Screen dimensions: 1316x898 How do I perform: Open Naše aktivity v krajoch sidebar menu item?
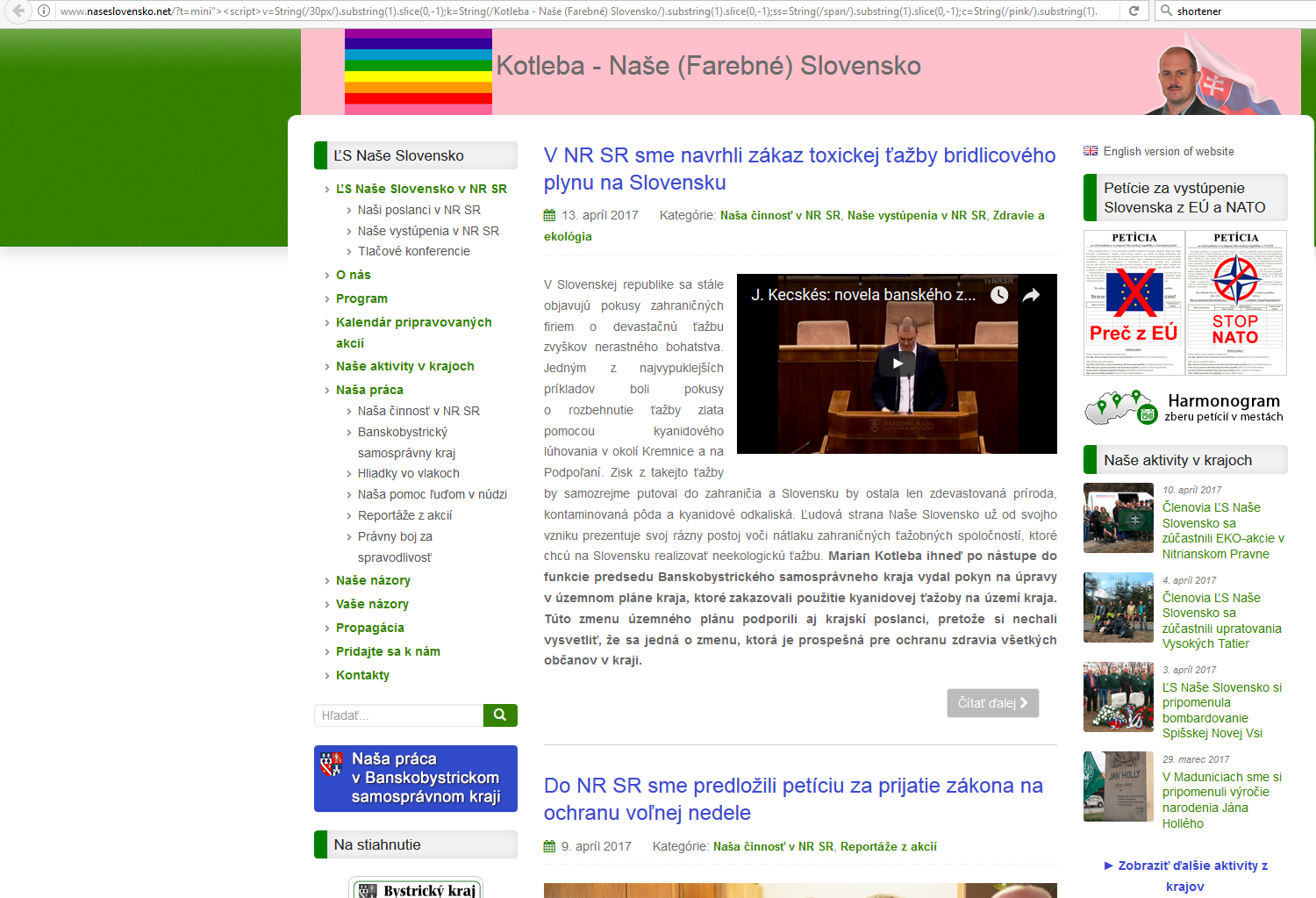coord(405,366)
